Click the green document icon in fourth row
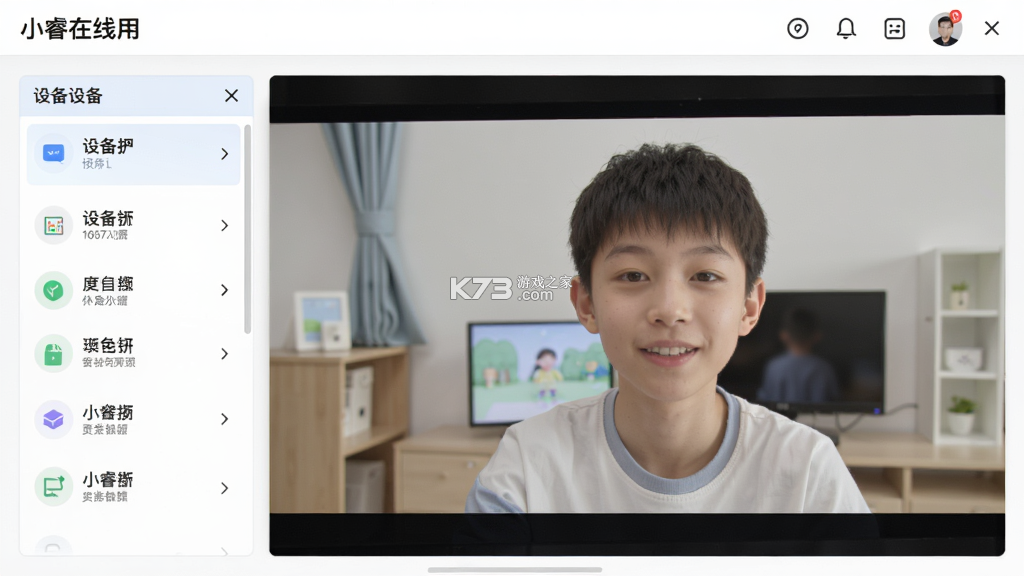The width and height of the screenshot is (1024, 576). point(54,354)
